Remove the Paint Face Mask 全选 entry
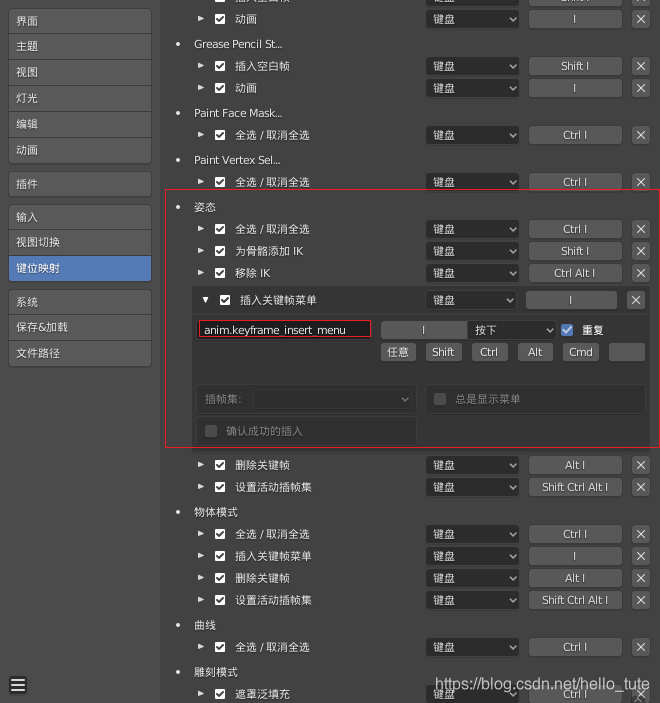Screen dimensions: 660x703 pos(641,135)
